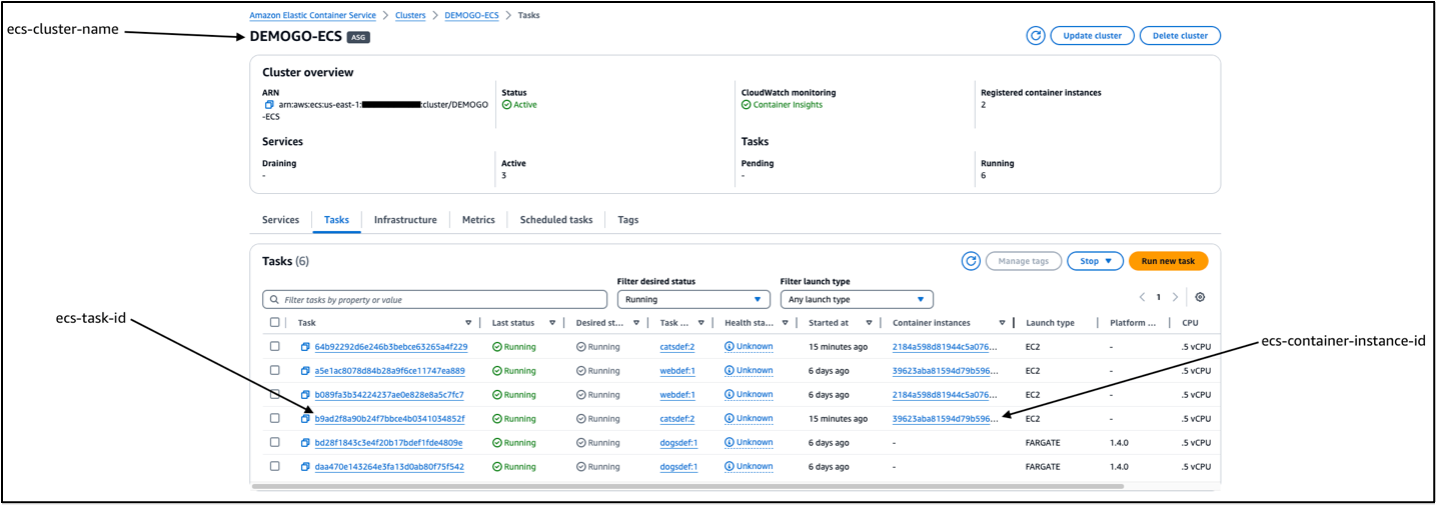Open the Scheduled tasks tab
This screenshot has height=507, width=1439.
[556, 220]
